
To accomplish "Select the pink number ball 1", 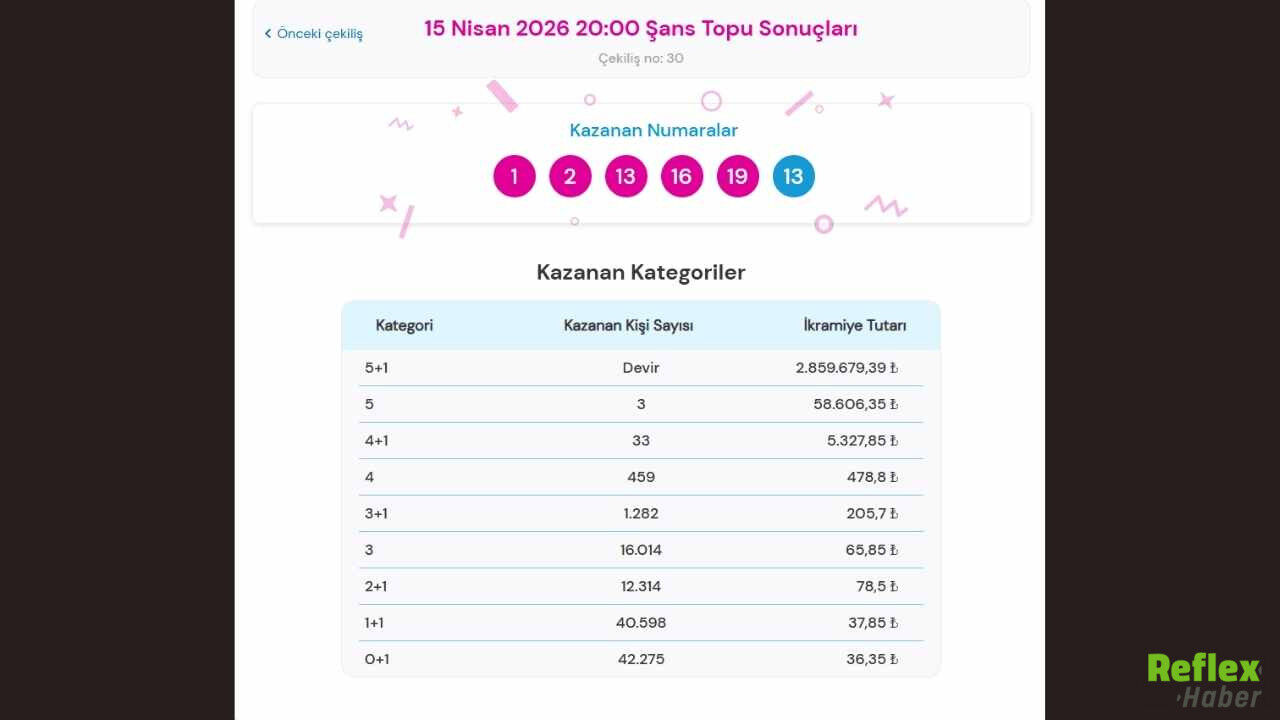I will pyautogui.click(x=514, y=176).
